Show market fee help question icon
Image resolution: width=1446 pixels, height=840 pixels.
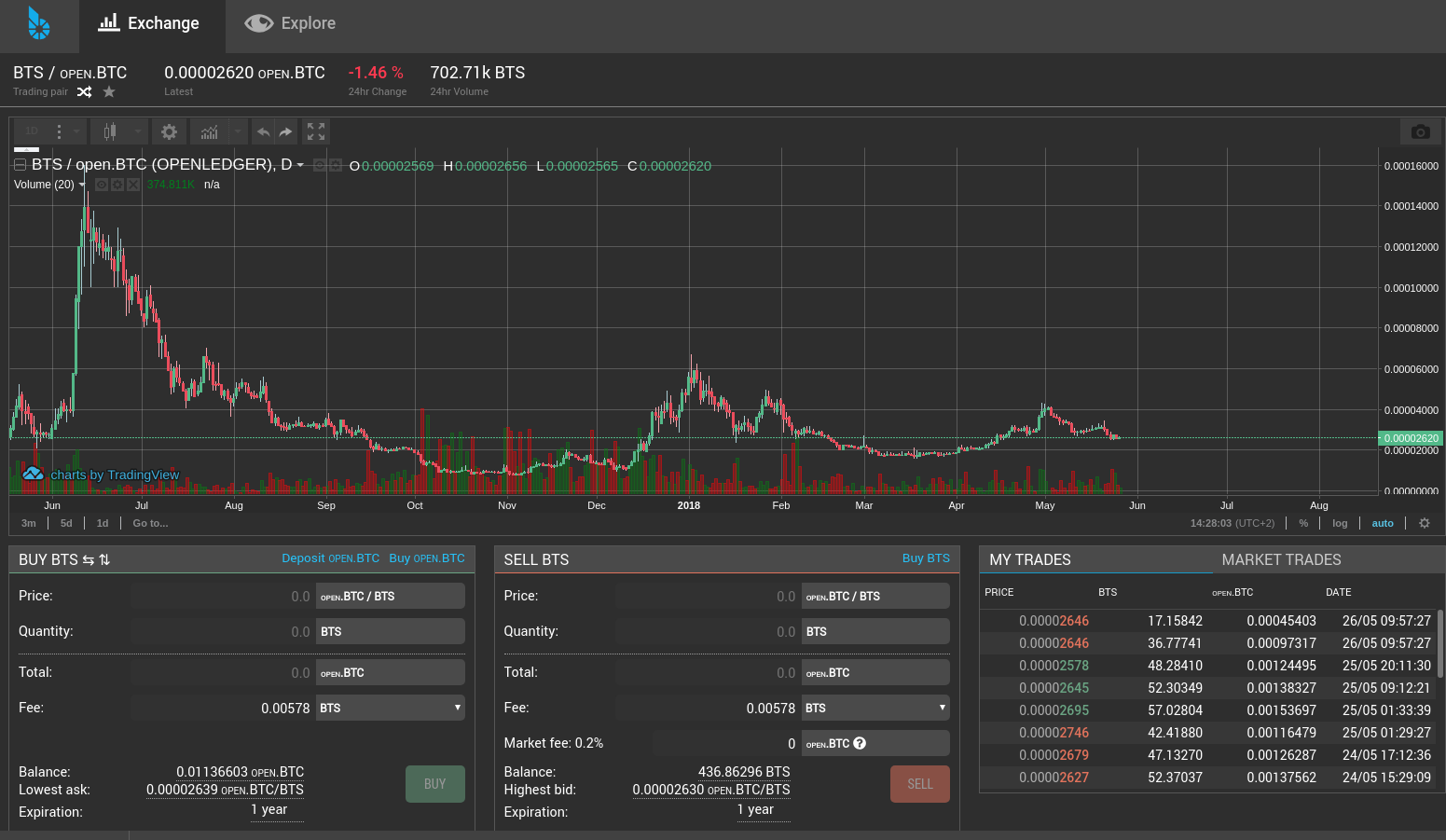coord(860,743)
